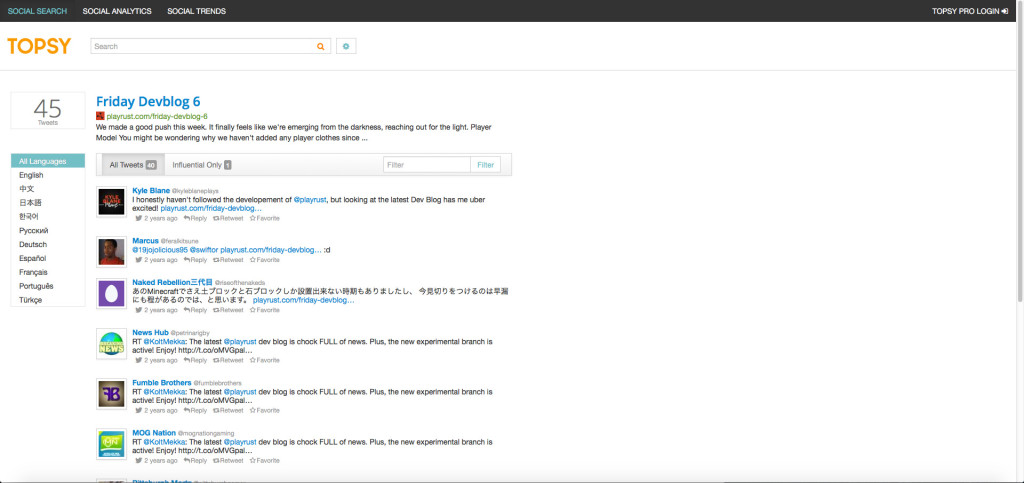1024x483 pixels.
Task: Open Kyle Blane's avatar thumbnail
Action: 111,202
